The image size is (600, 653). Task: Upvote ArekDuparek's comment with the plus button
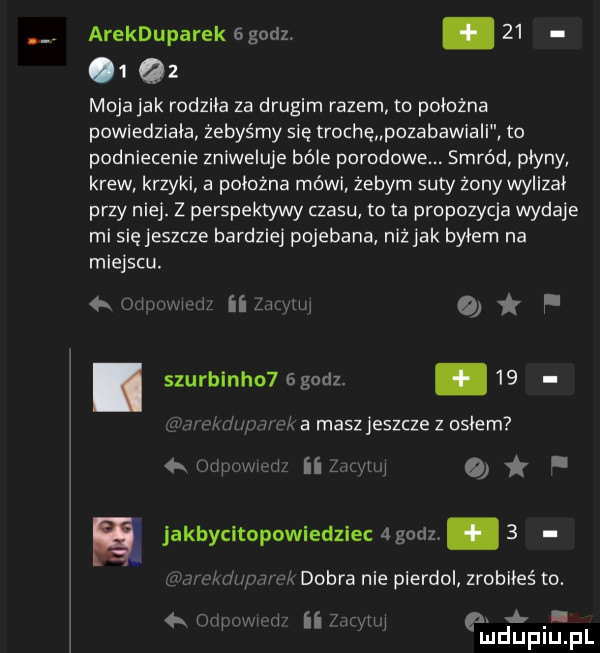coord(468,33)
